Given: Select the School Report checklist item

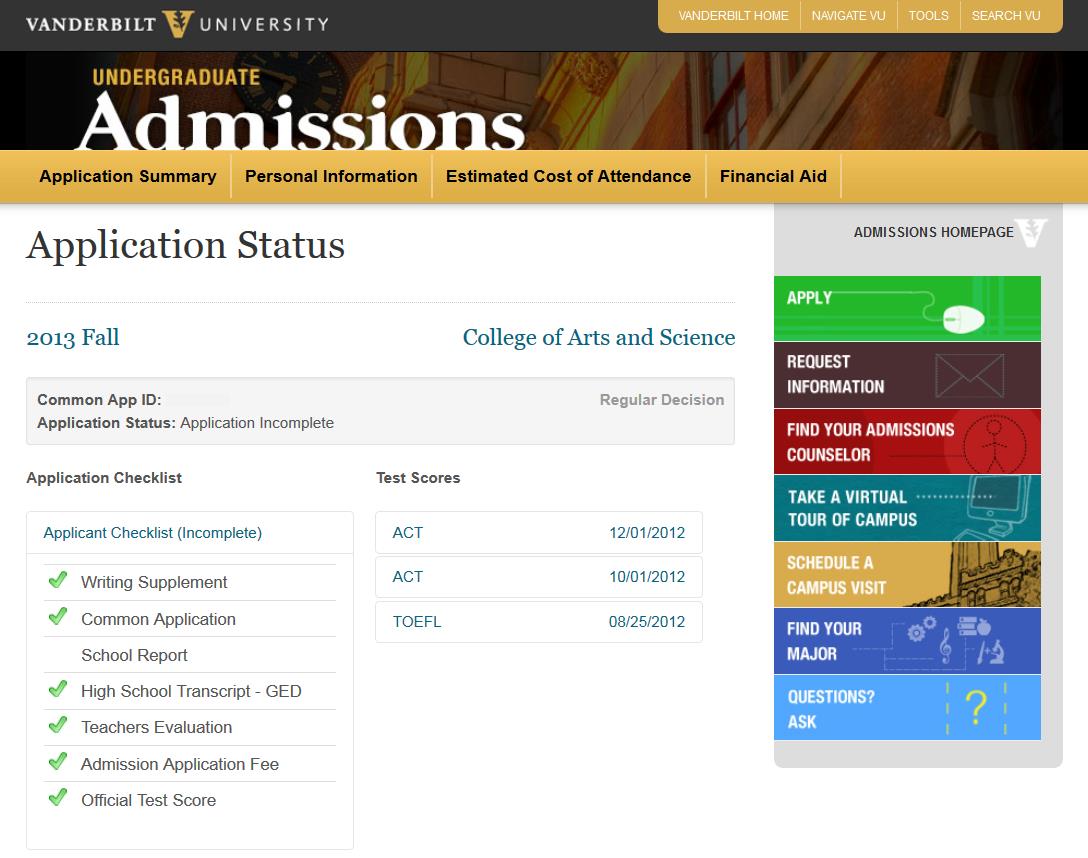Looking at the screenshot, I should (135, 655).
